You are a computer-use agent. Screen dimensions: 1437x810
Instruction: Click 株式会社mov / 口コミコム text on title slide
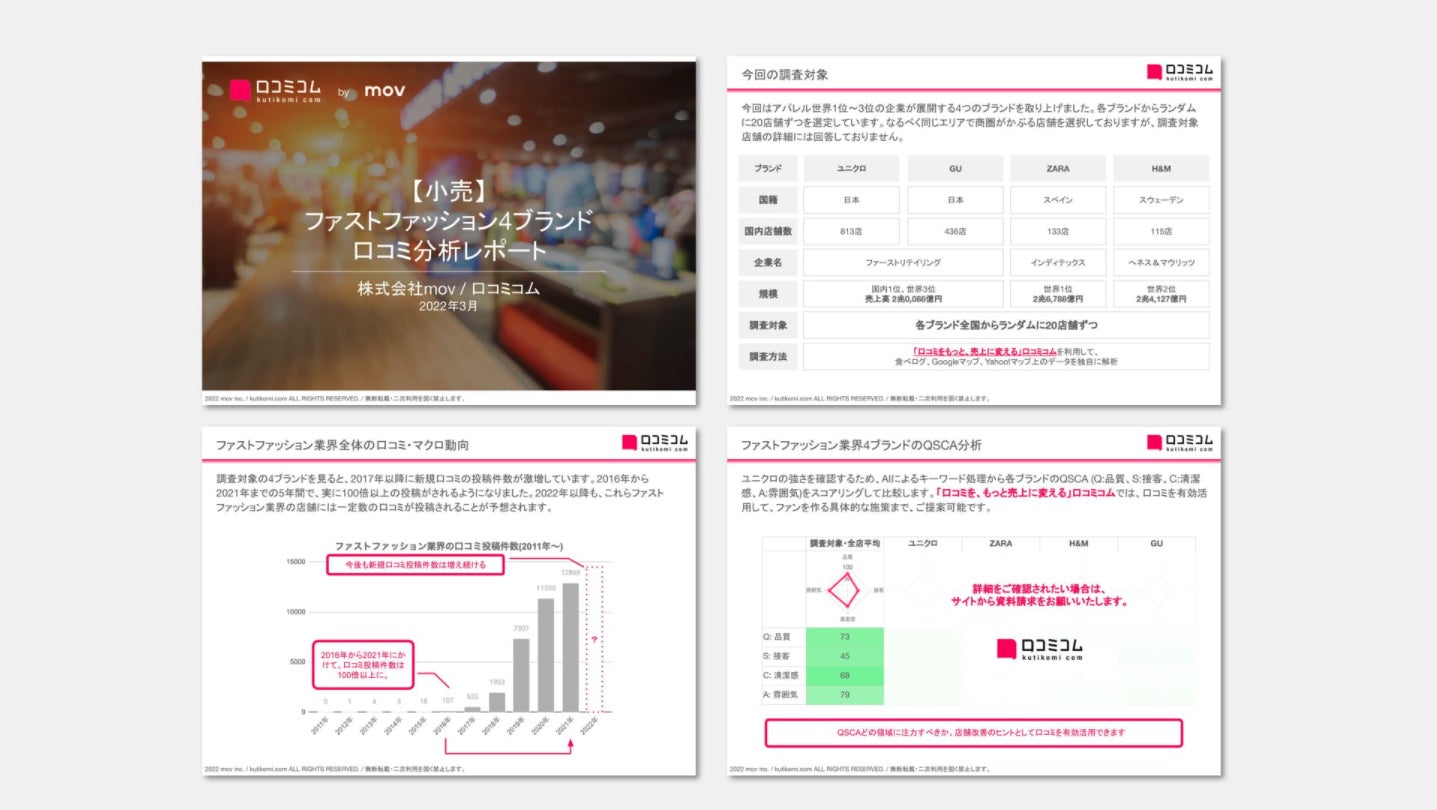[449, 289]
